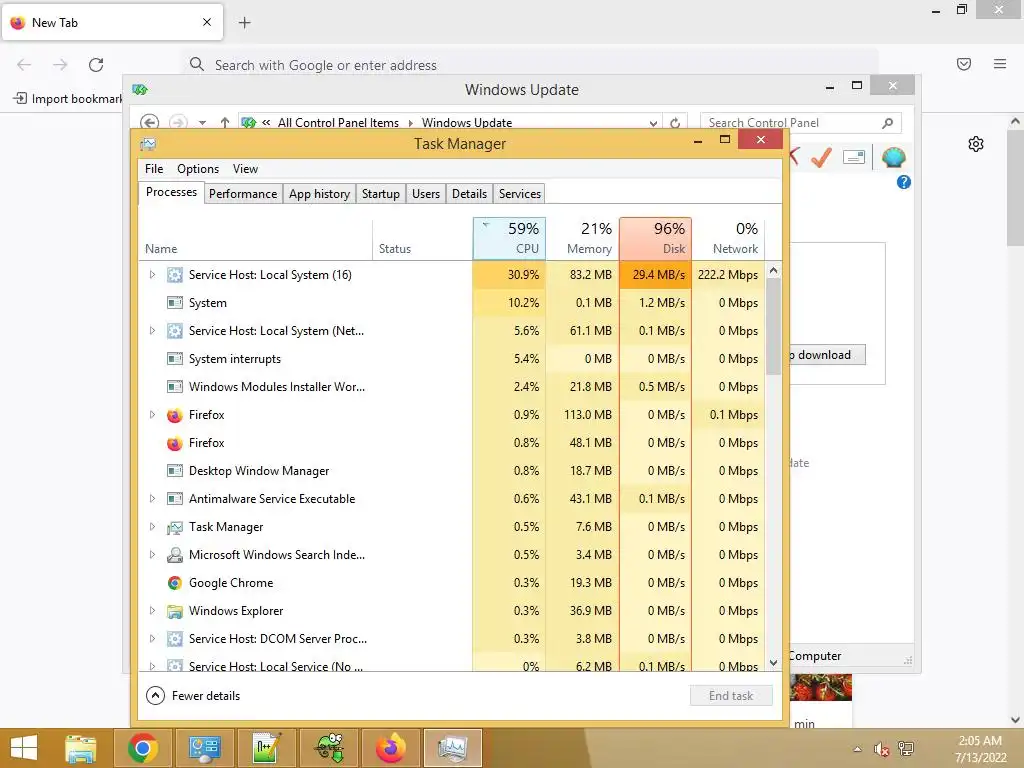The width and height of the screenshot is (1024, 768).
Task: Click the process list scroll up arrow
Action: tap(773, 270)
